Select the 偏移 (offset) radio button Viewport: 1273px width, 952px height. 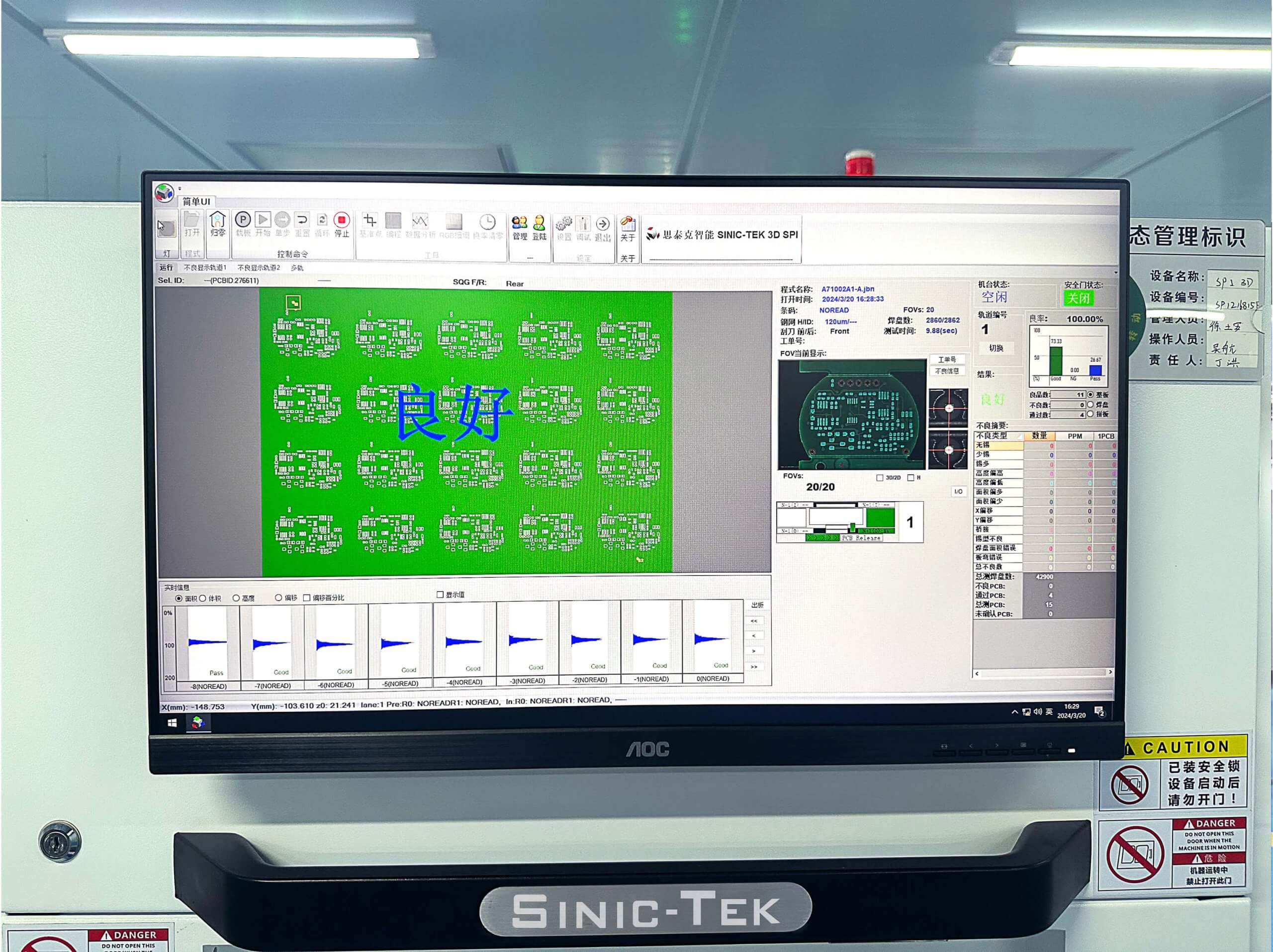pos(278,598)
